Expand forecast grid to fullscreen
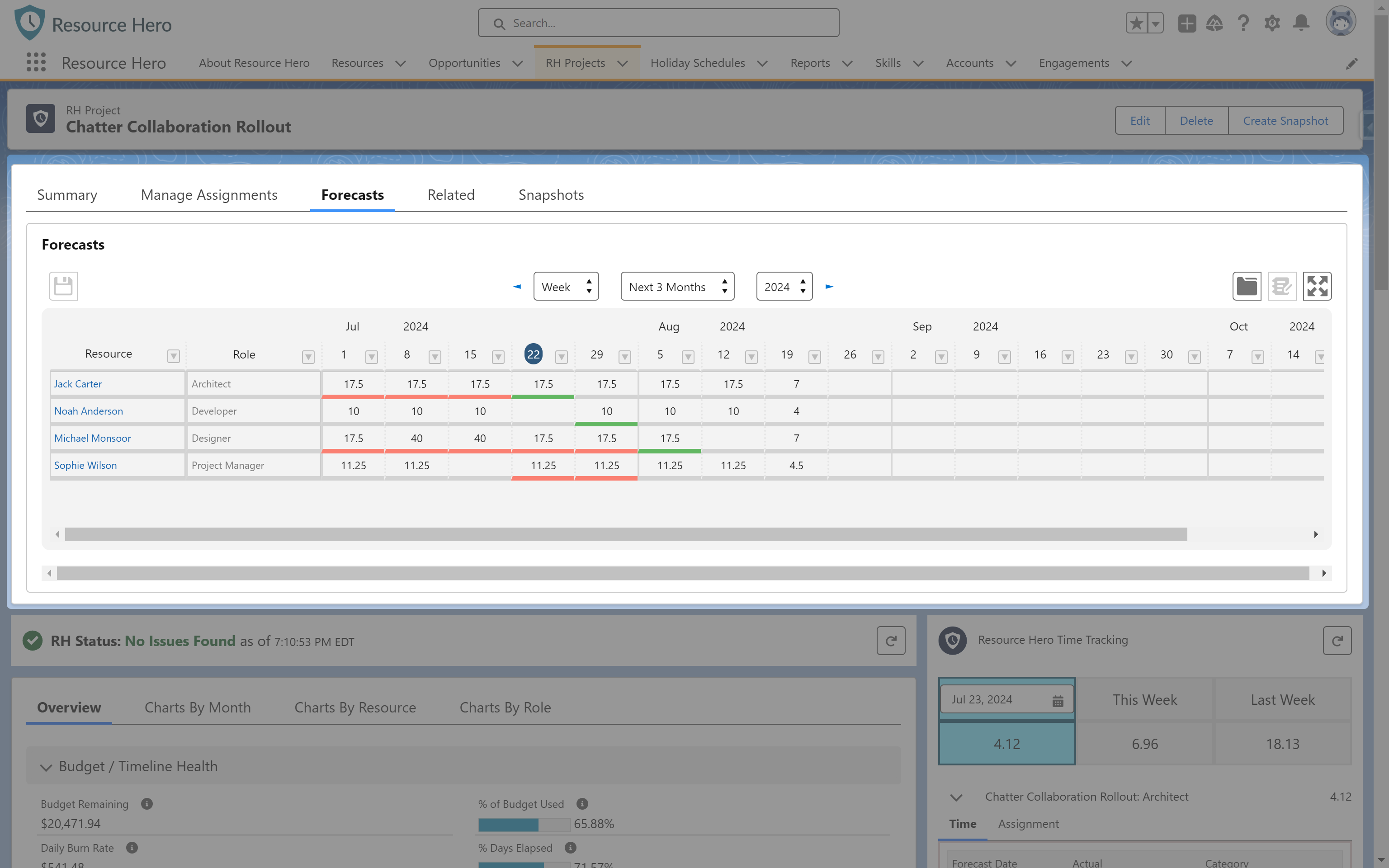This screenshot has width=1389, height=868. 1317,286
